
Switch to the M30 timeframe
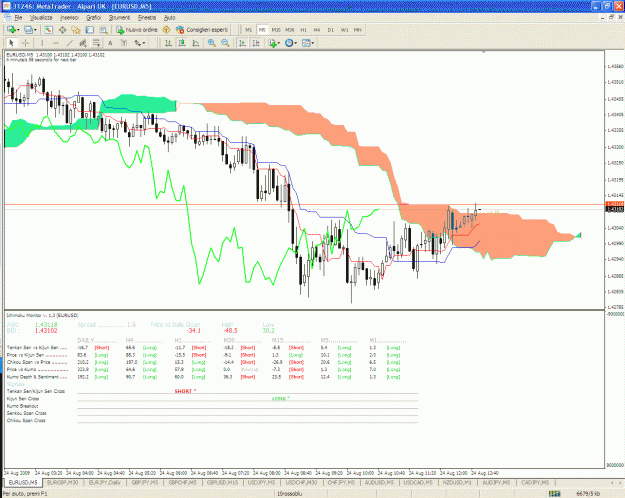pyautogui.click(x=290, y=30)
